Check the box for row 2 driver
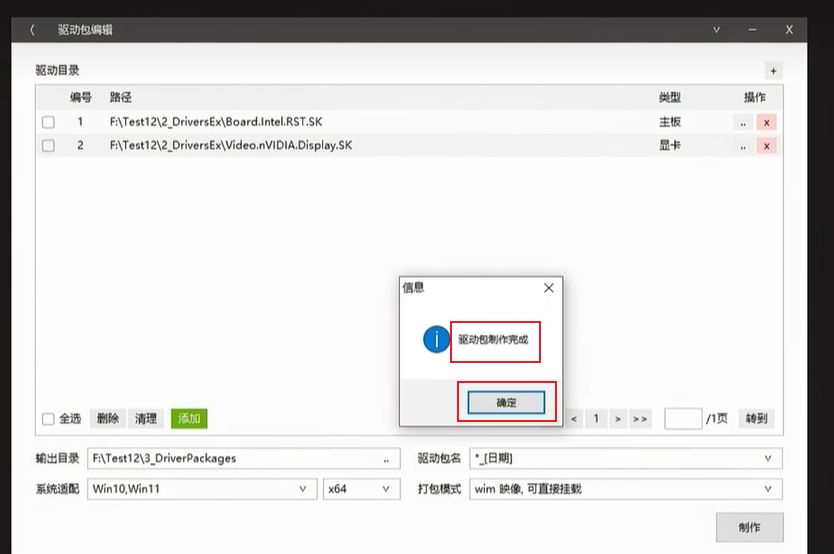 [48, 146]
